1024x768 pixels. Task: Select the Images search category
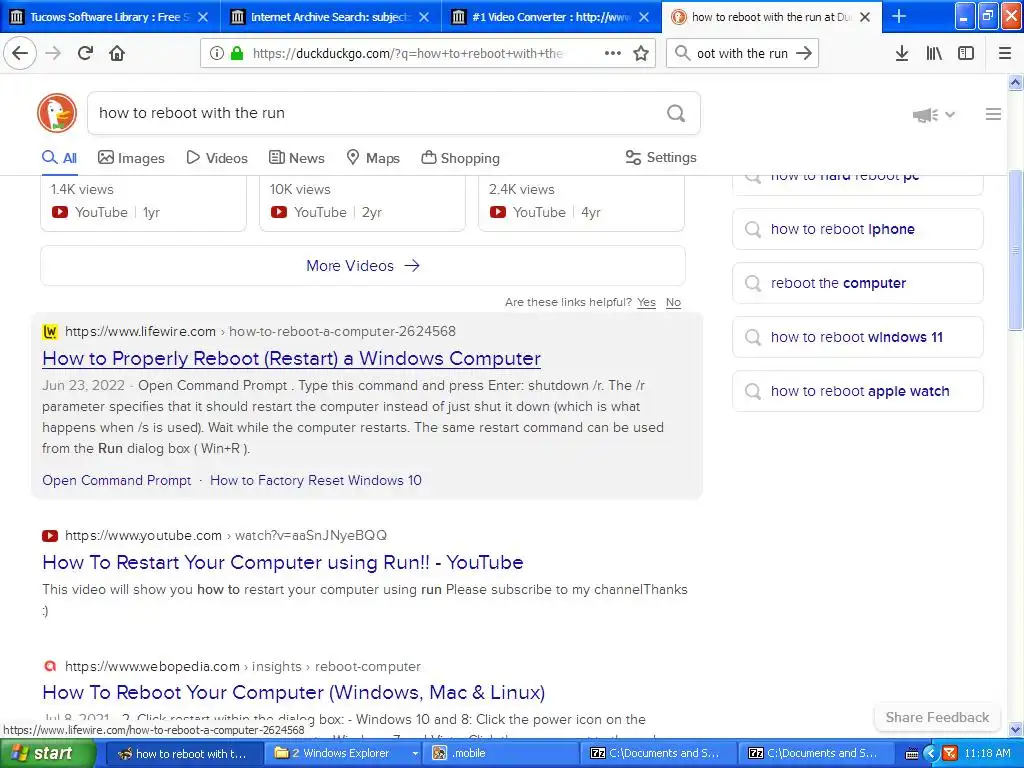coord(131,158)
